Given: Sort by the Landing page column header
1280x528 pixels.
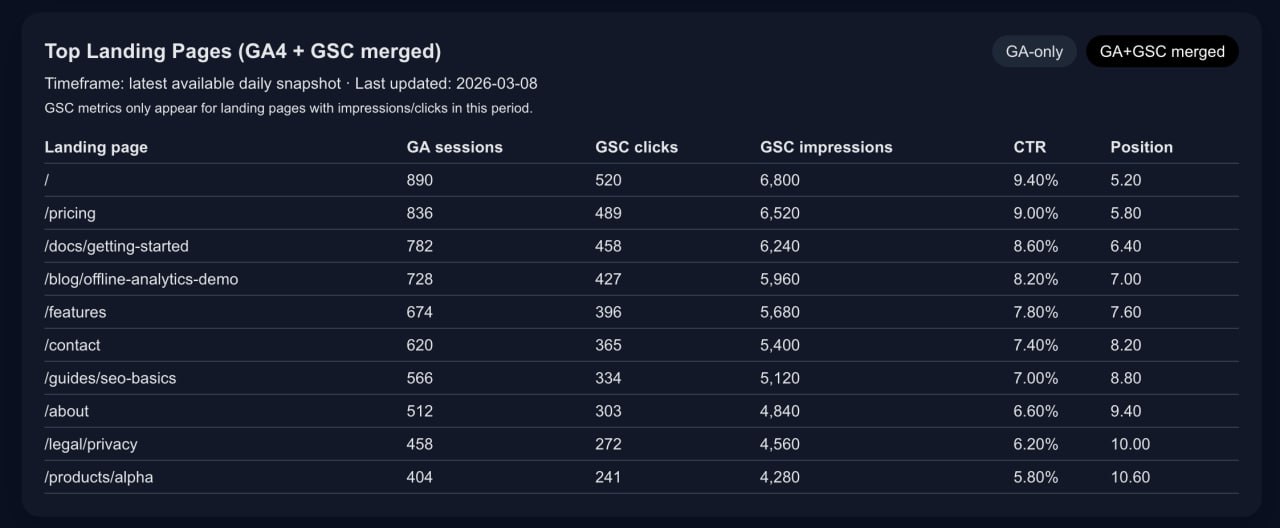Looking at the screenshot, I should click(96, 147).
